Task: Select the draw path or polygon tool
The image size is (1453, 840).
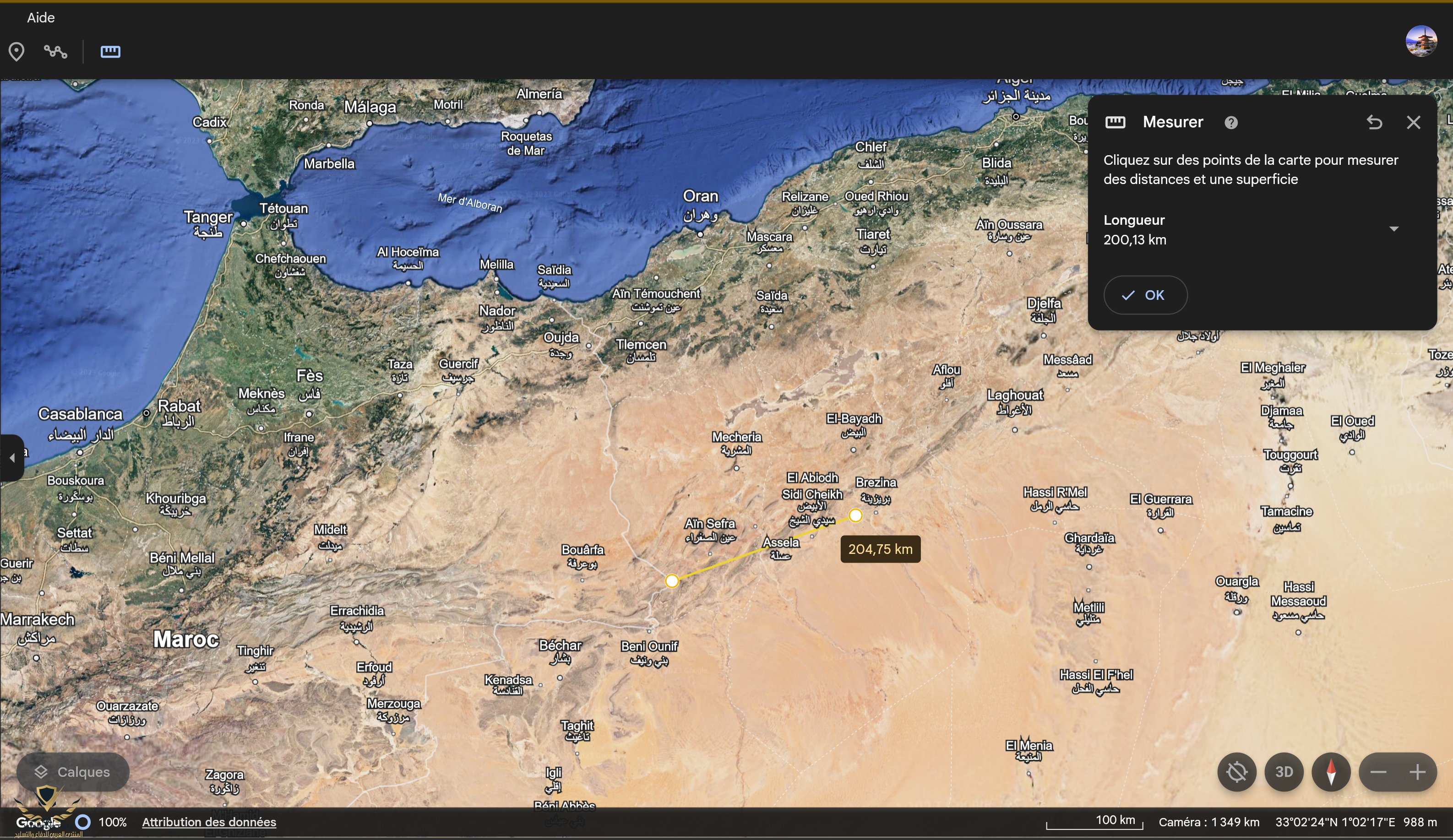Action: (55, 52)
